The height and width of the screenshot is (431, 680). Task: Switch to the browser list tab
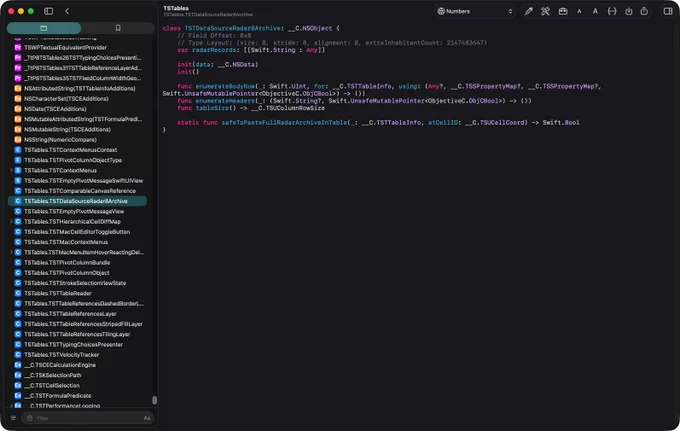(44, 28)
